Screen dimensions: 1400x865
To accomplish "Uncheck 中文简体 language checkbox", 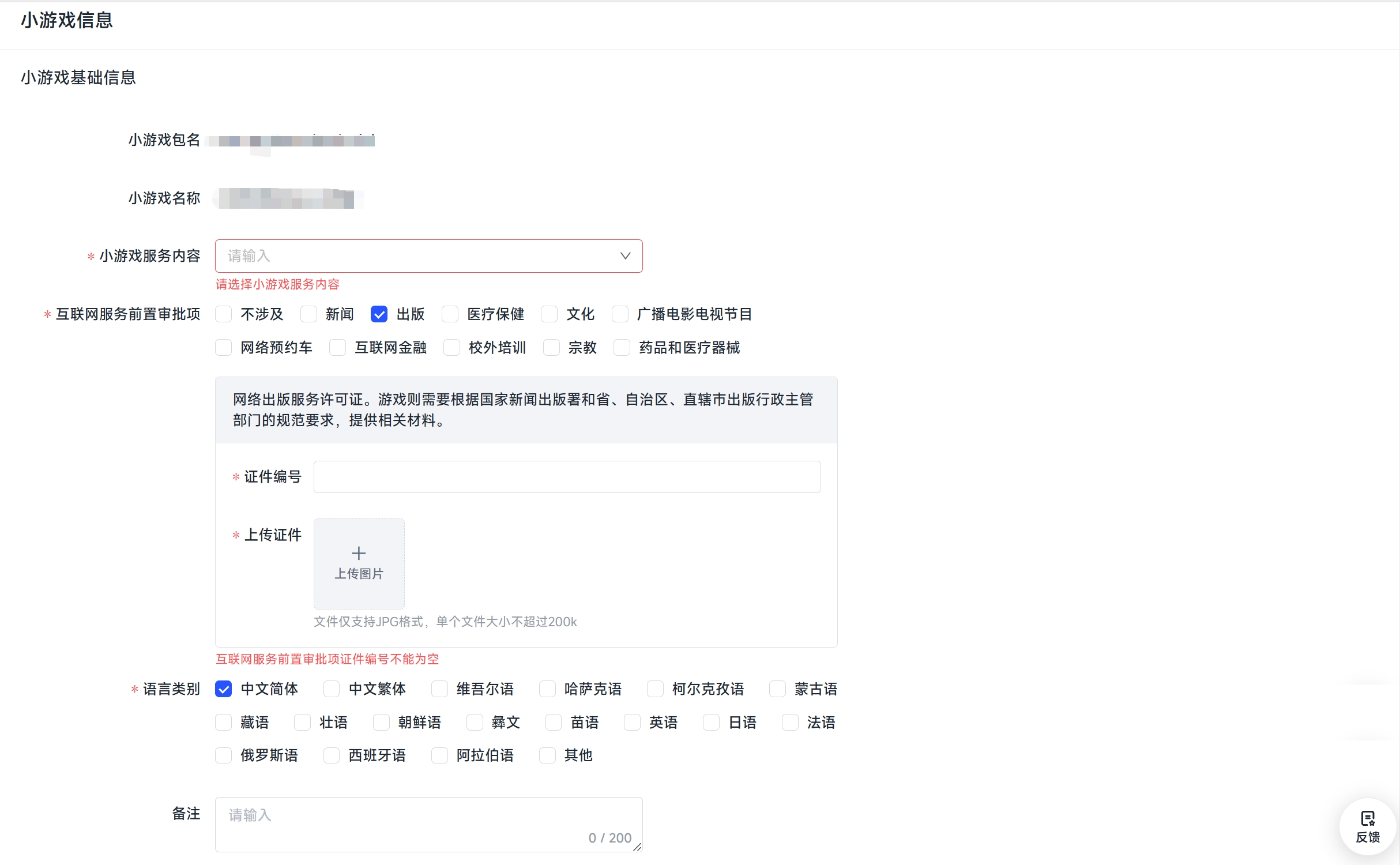I will pos(224,689).
